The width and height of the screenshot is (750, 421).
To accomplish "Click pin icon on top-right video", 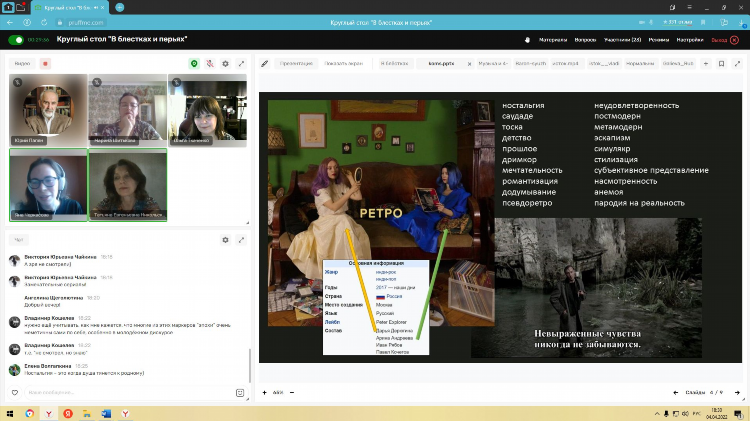I will [176, 82].
